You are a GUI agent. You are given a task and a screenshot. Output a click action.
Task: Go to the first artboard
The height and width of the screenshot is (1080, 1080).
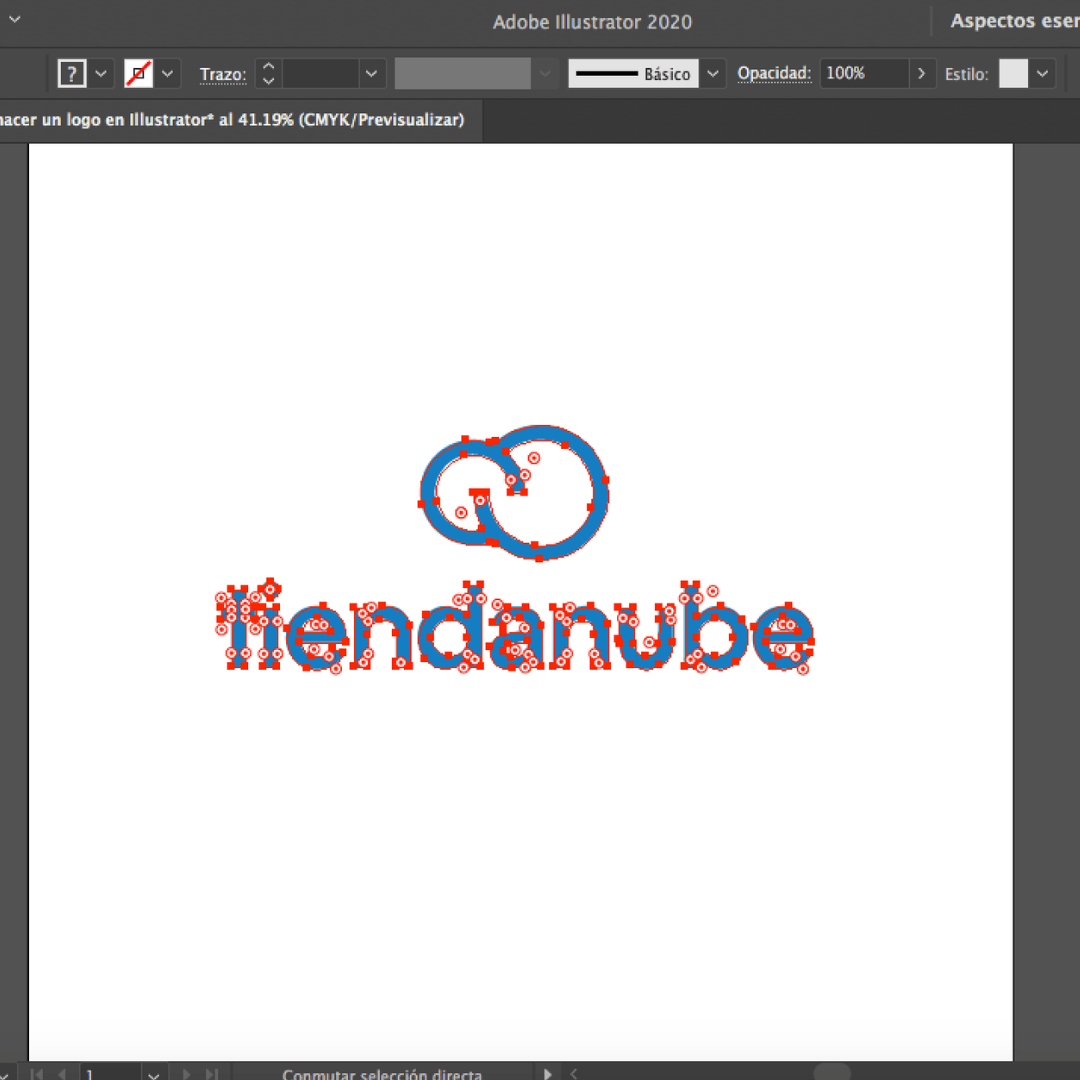pos(37,1074)
